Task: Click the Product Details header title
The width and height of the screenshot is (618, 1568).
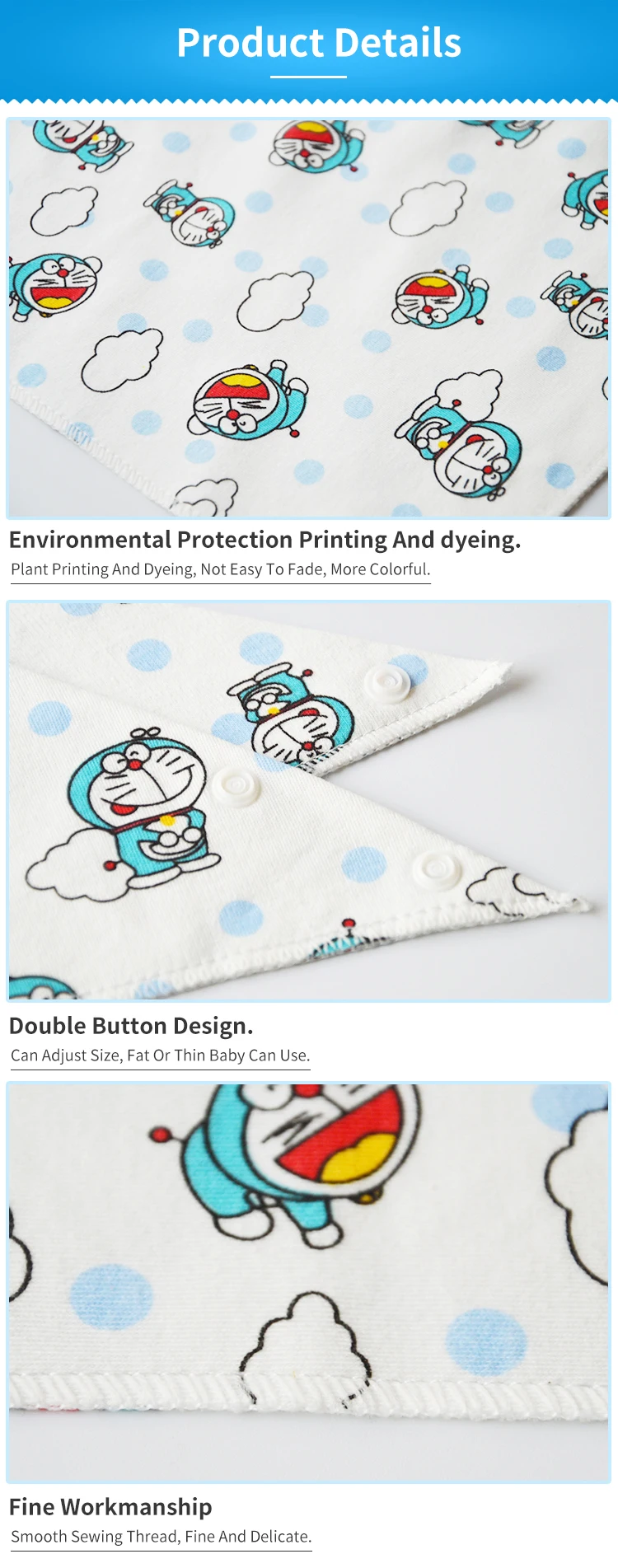Action: pos(318,43)
